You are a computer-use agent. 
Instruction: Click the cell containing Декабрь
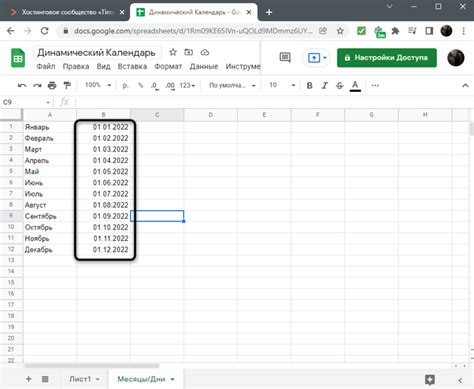click(x=50, y=250)
